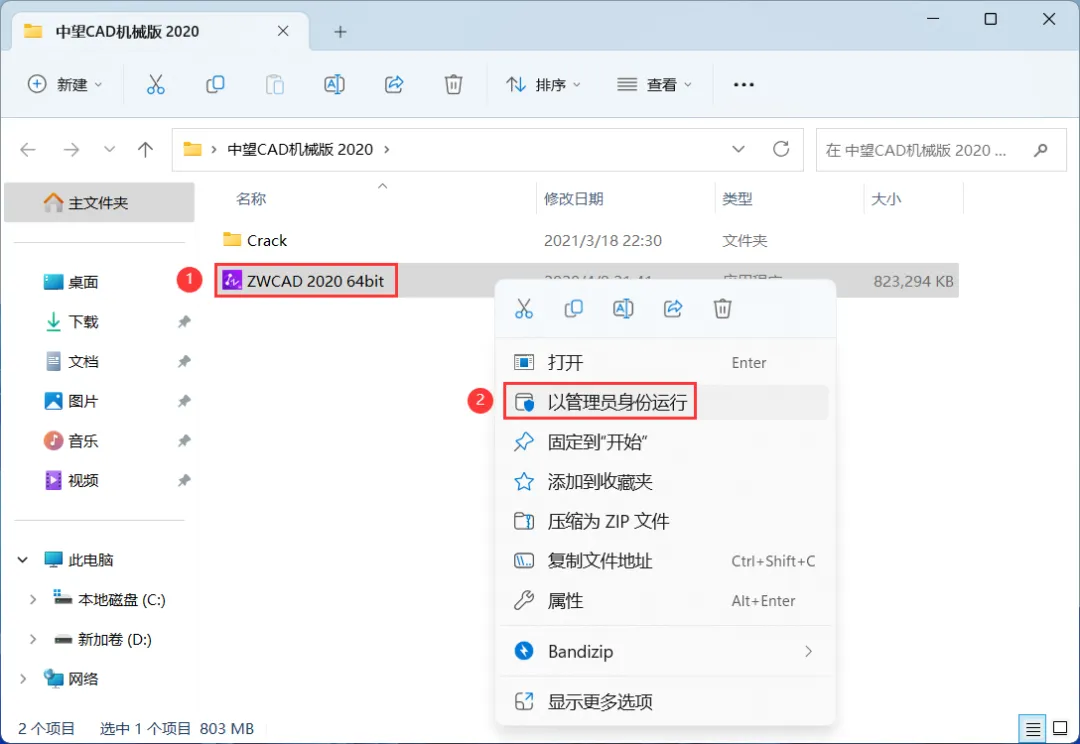Expand the 网络 tree node
Viewport: 1080px width, 744px height.
pyautogui.click(x=23, y=679)
